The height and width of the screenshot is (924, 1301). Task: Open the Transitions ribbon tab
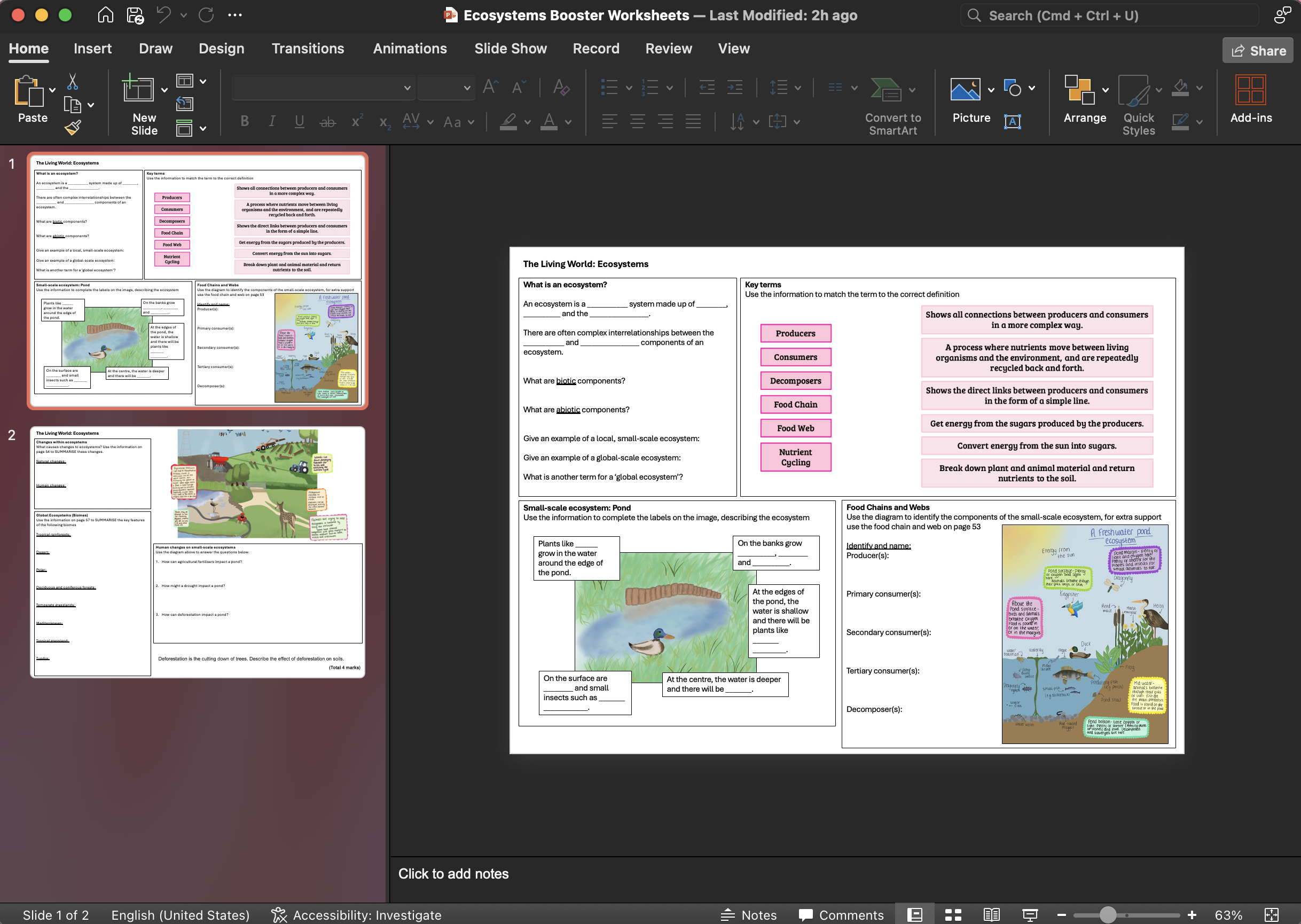308,49
